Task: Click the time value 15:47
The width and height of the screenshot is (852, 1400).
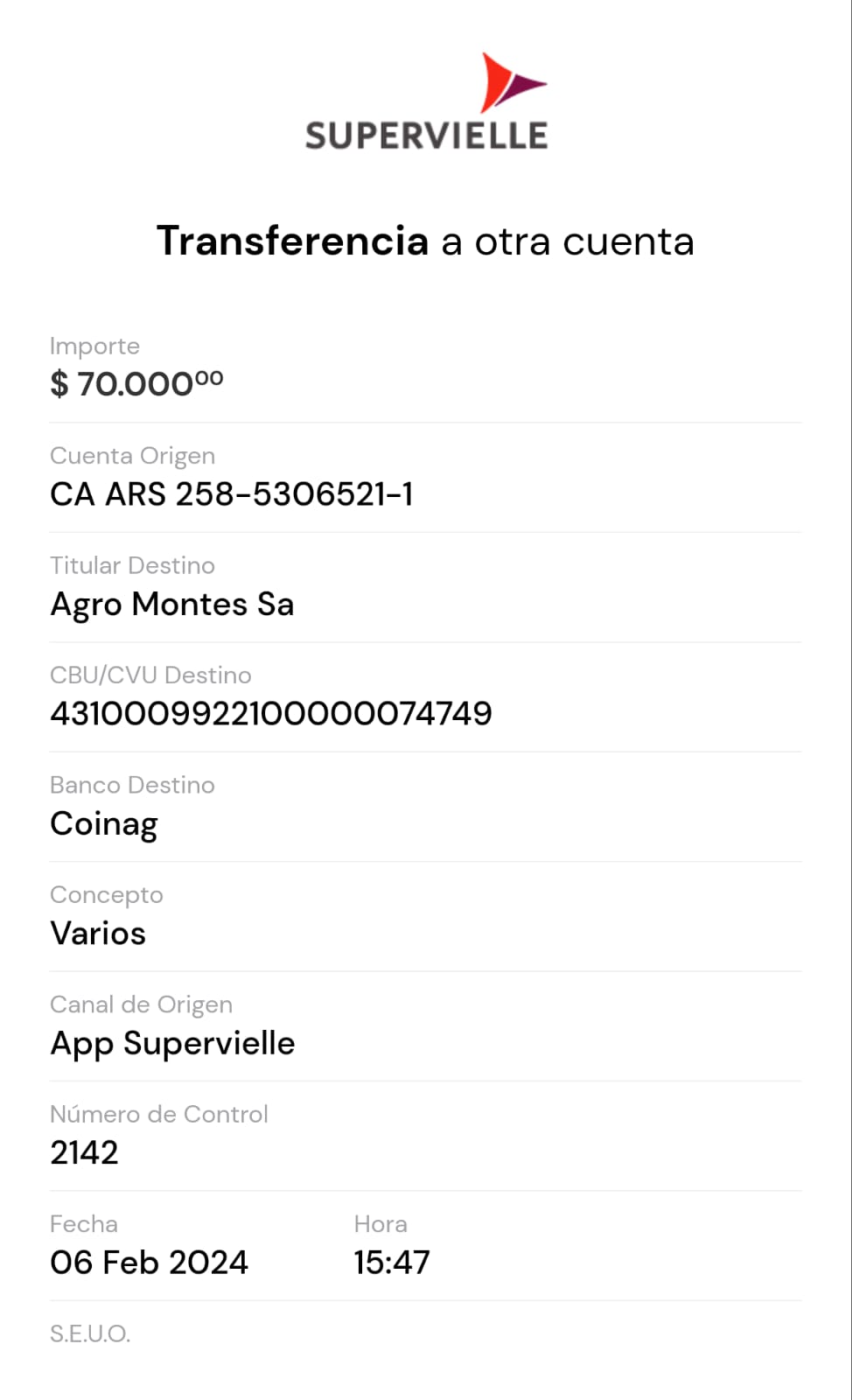Action: click(391, 1263)
